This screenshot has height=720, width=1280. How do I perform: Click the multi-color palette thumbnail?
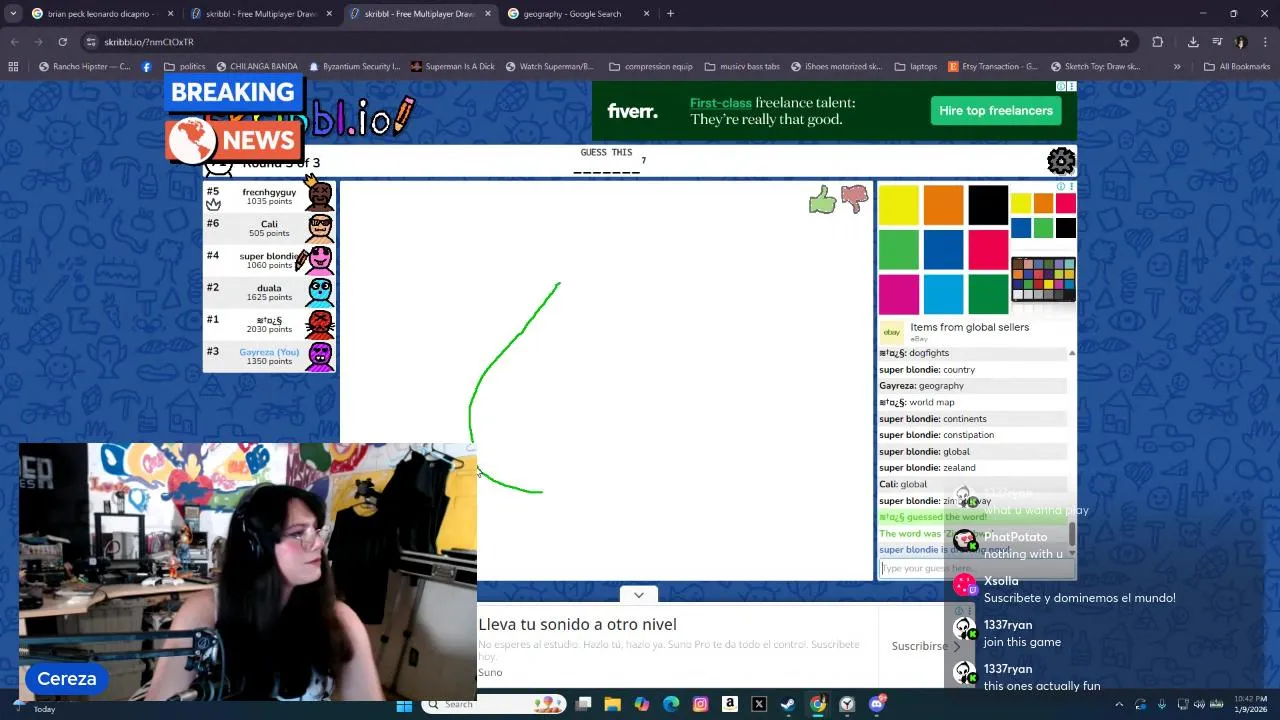click(1043, 278)
